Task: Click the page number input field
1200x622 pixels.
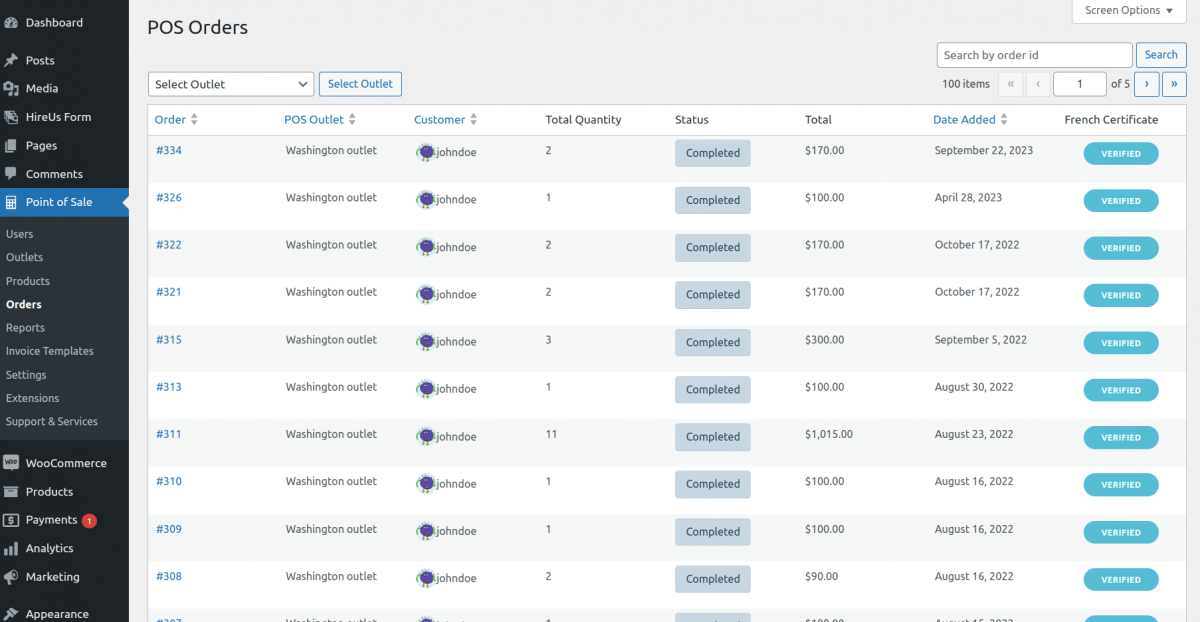Action: pos(1080,84)
